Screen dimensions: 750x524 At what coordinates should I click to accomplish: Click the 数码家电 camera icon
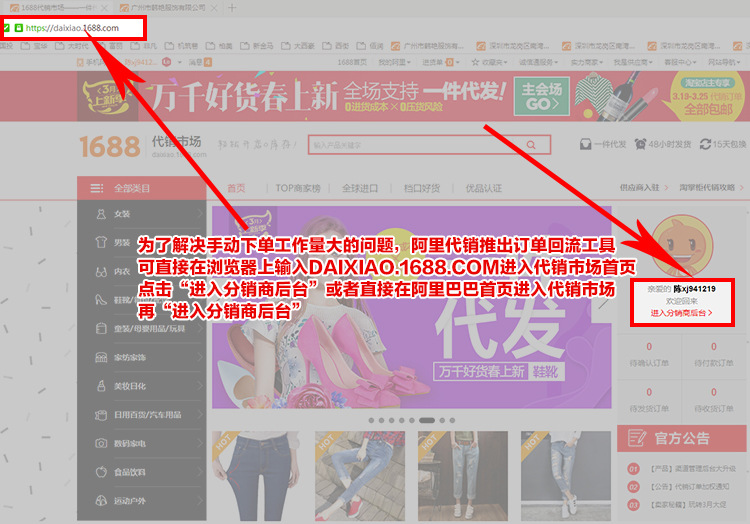point(101,444)
